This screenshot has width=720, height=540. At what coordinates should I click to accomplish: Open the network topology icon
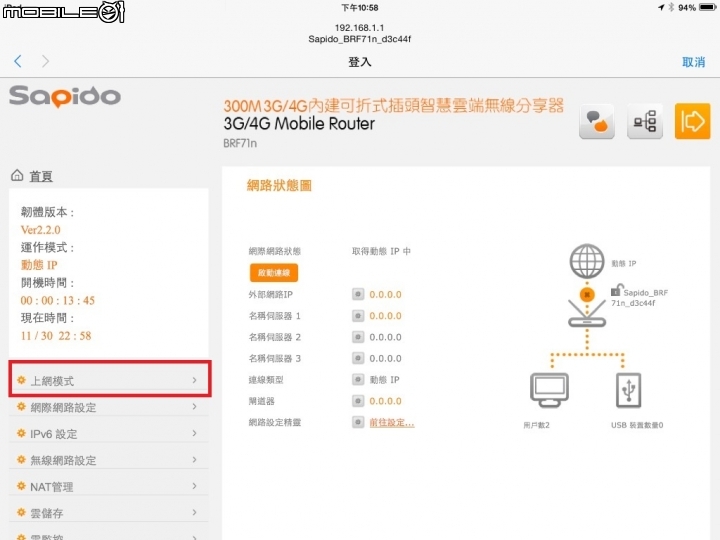[645, 122]
